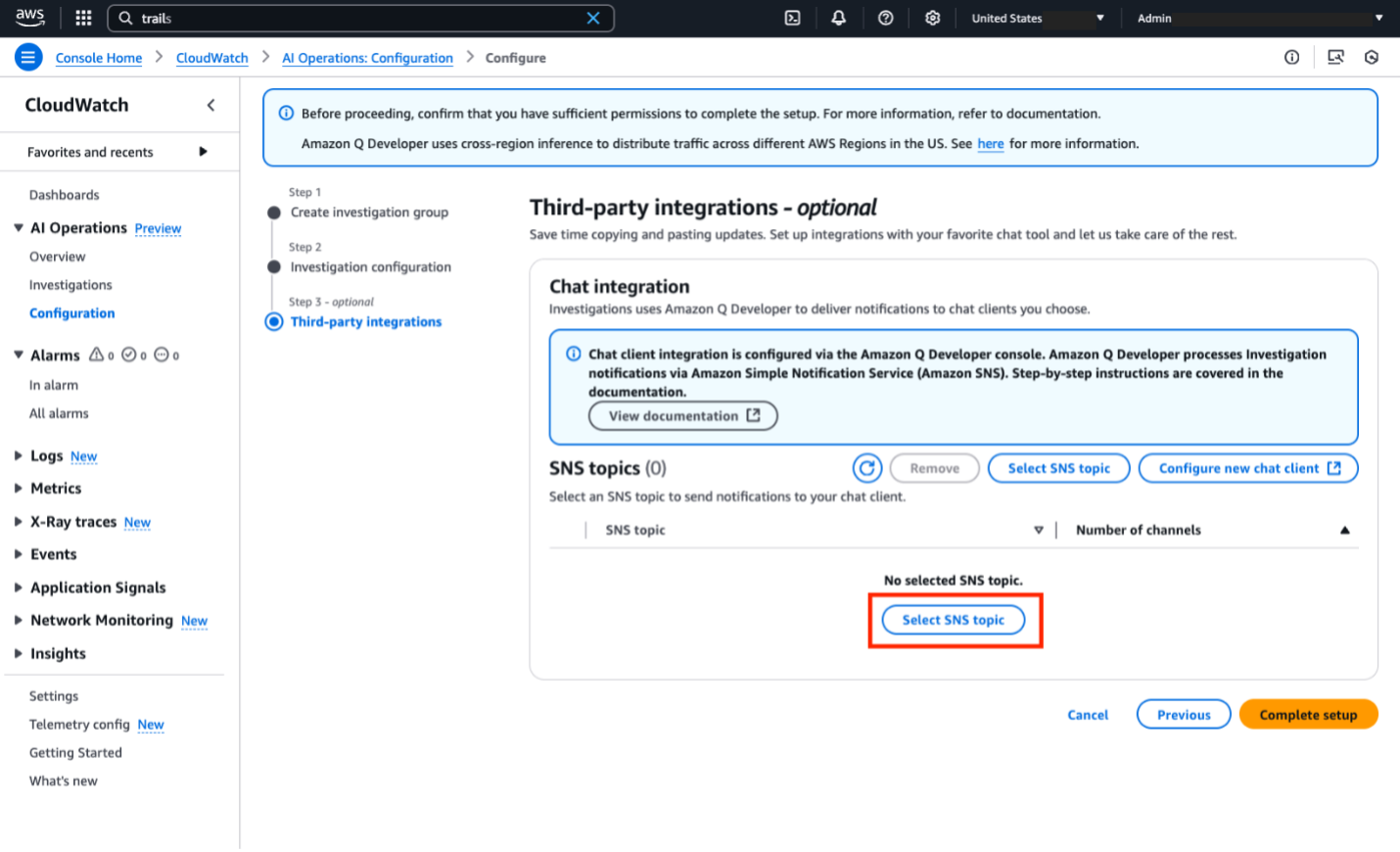
Task: Sort by the Number of channels column arrow
Action: tap(1345, 530)
